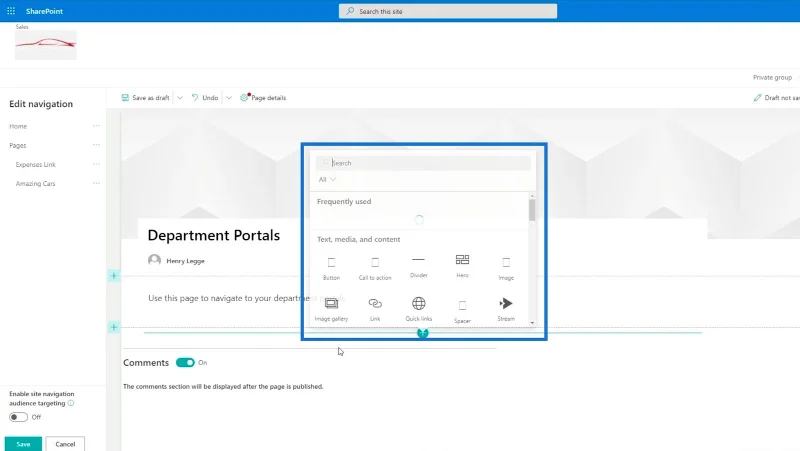The image size is (800, 451).
Task: Add the Image web part
Action: [506, 268]
